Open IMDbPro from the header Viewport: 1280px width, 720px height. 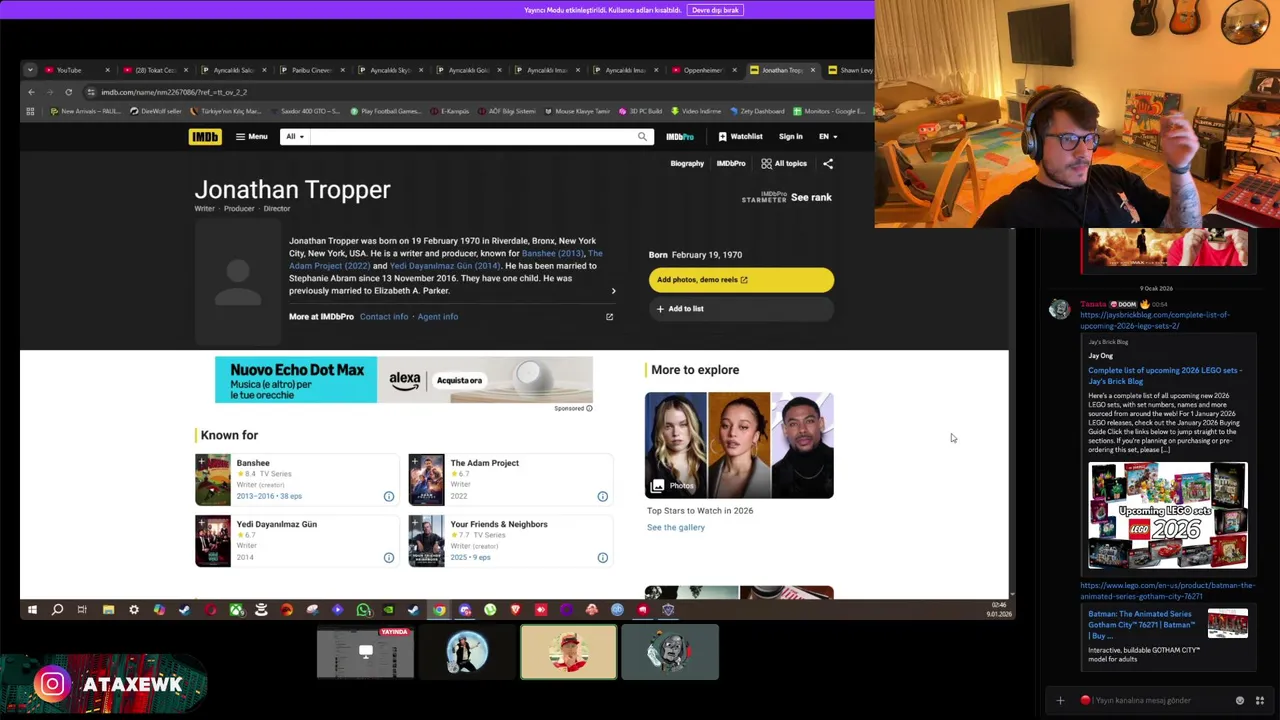(680, 136)
